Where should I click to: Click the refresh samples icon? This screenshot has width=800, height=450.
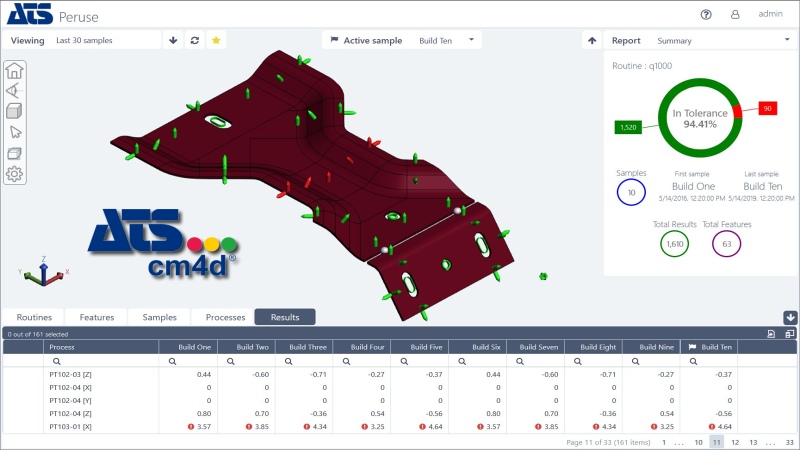(194, 41)
